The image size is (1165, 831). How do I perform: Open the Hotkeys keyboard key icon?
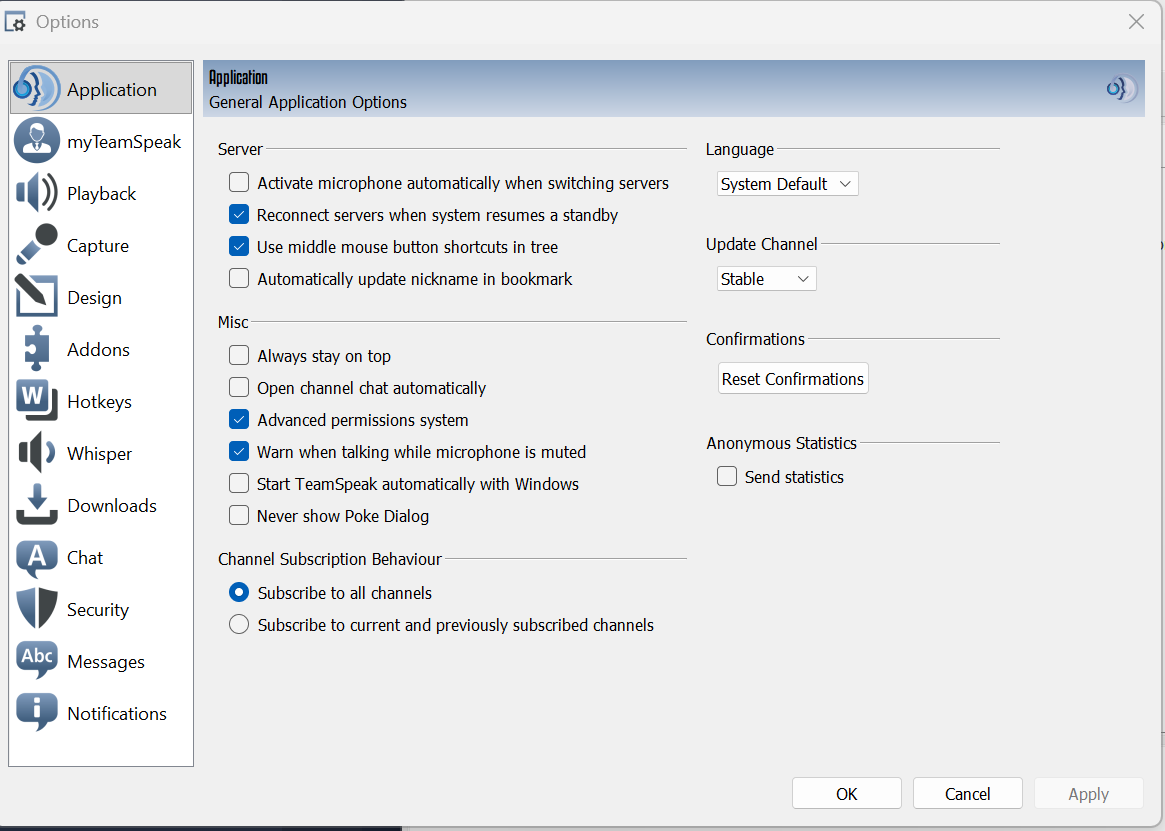pos(36,401)
